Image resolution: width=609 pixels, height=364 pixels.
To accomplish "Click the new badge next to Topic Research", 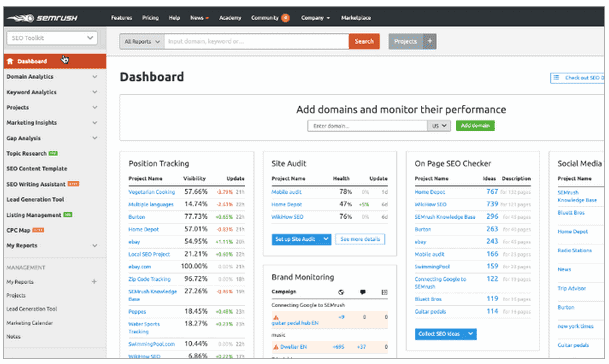I will [53, 153].
